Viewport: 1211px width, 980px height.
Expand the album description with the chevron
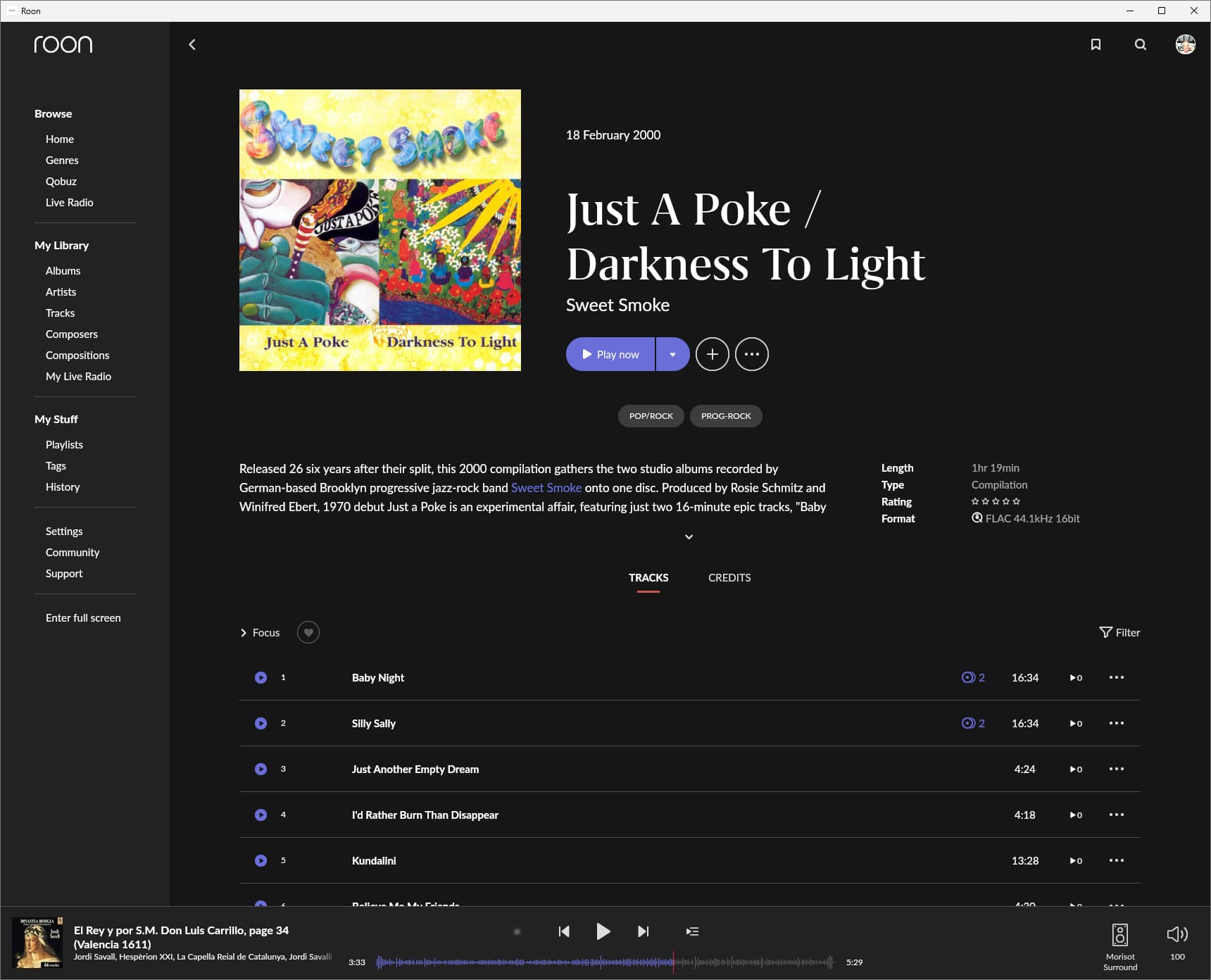point(689,536)
